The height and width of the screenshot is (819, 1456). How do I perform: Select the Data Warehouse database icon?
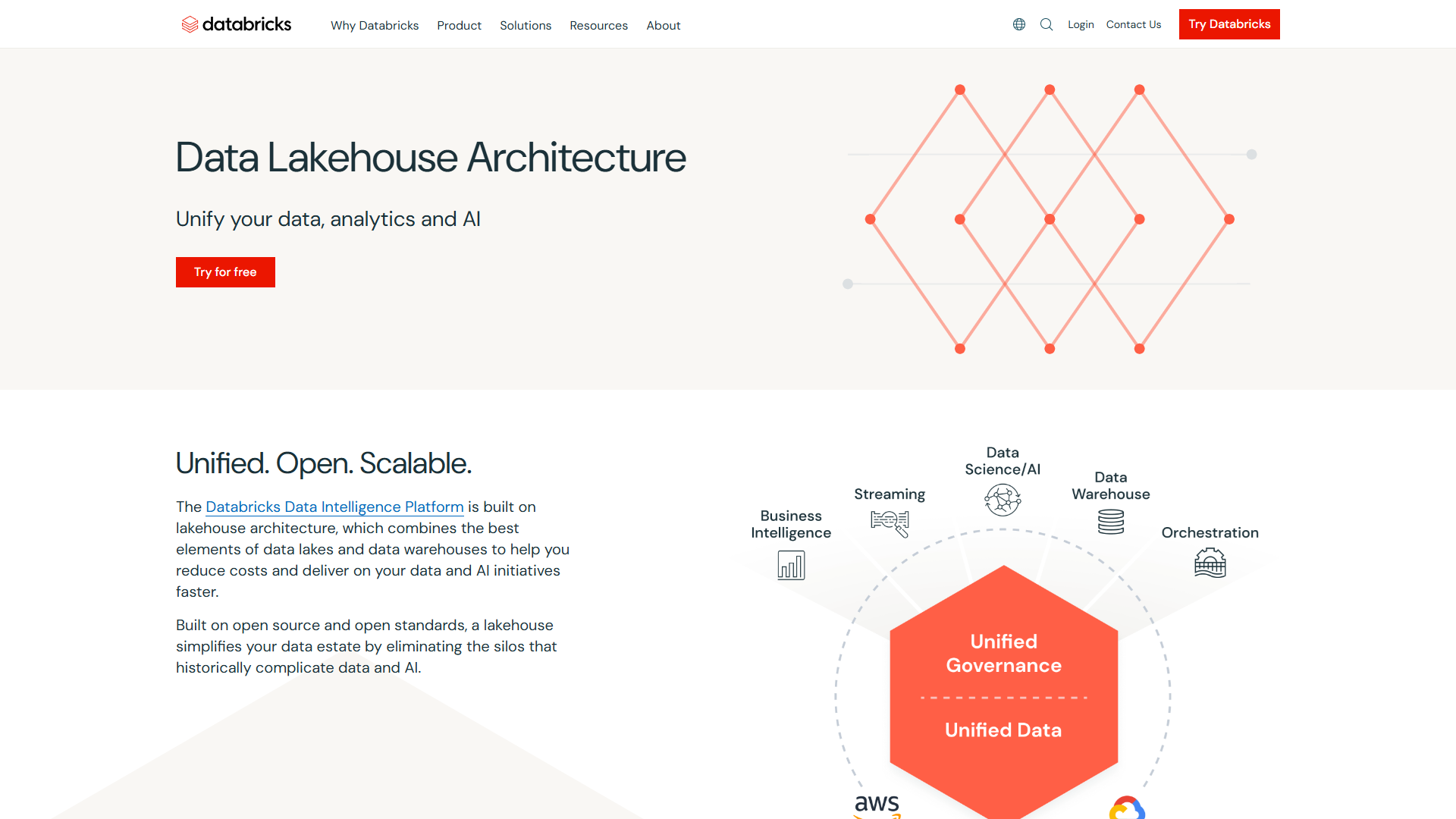[1110, 521]
